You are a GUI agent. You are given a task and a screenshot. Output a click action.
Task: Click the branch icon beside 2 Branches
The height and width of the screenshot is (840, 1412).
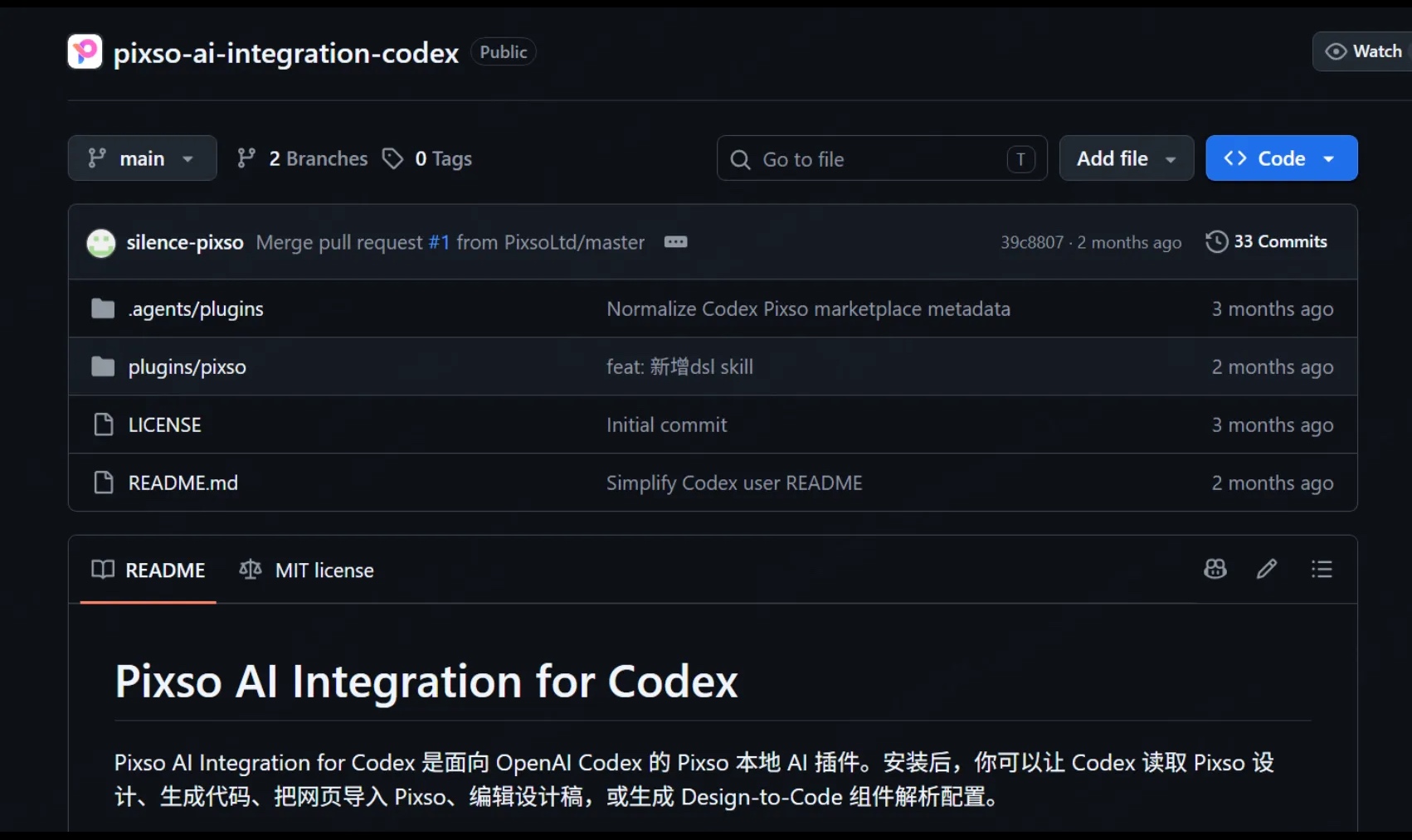(246, 158)
